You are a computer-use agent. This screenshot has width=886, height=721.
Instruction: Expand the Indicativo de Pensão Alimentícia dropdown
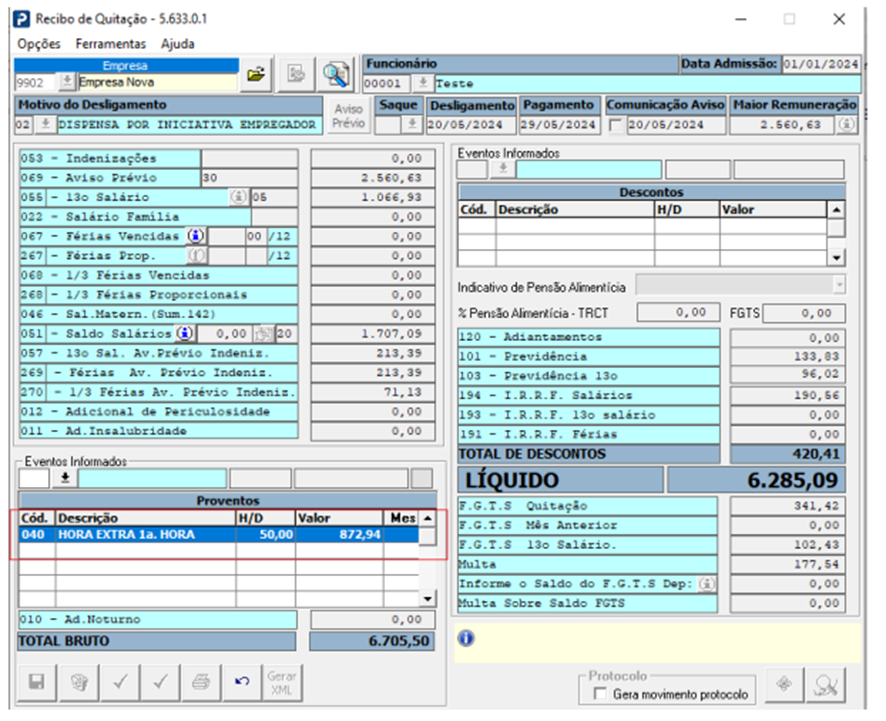click(x=839, y=285)
